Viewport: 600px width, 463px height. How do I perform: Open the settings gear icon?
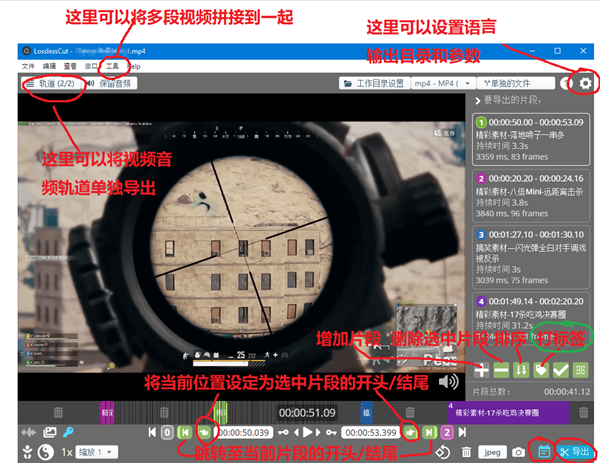tap(585, 84)
